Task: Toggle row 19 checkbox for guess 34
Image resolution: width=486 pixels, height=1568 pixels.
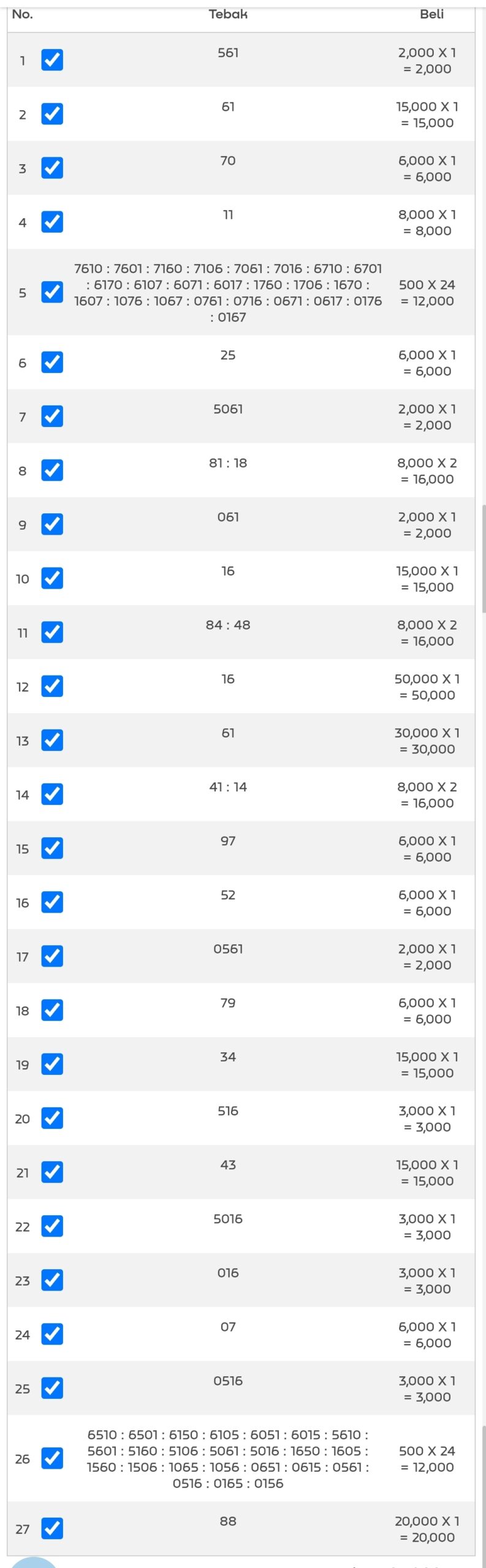Action: point(52,1064)
